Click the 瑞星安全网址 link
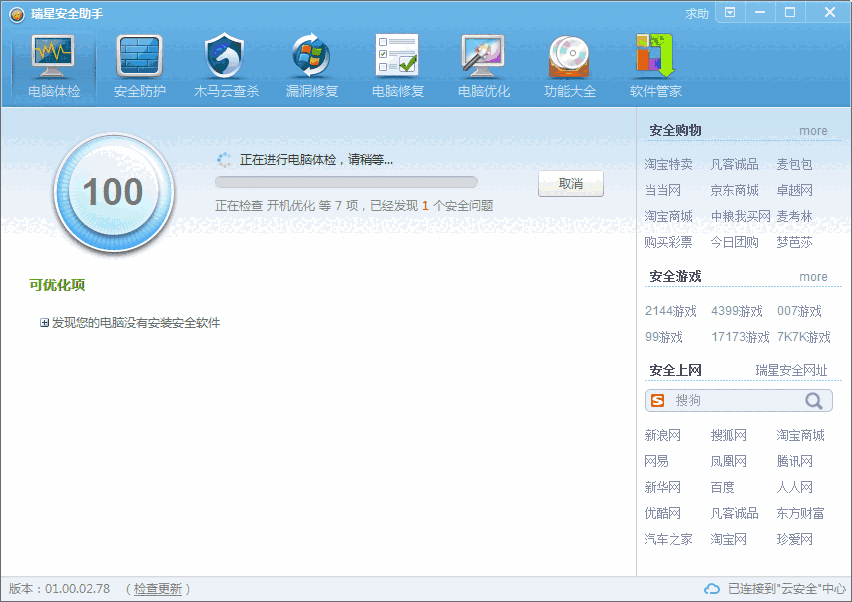This screenshot has height=602, width=852. 793,369
